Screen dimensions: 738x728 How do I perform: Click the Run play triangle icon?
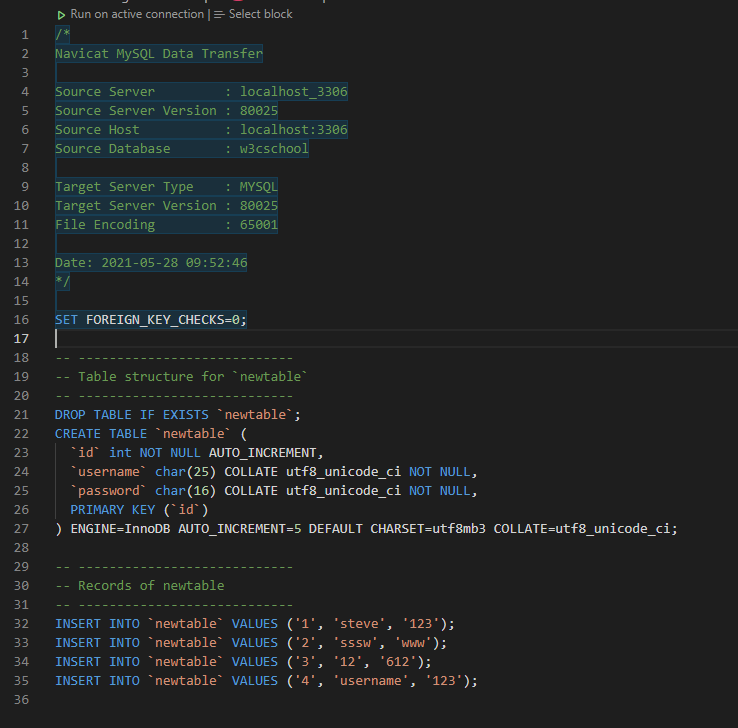[62, 15]
